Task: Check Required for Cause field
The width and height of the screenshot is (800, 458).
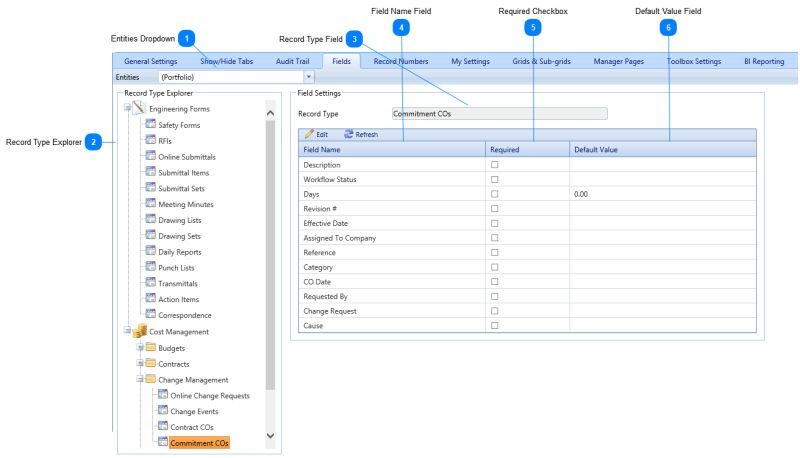Action: (x=494, y=325)
